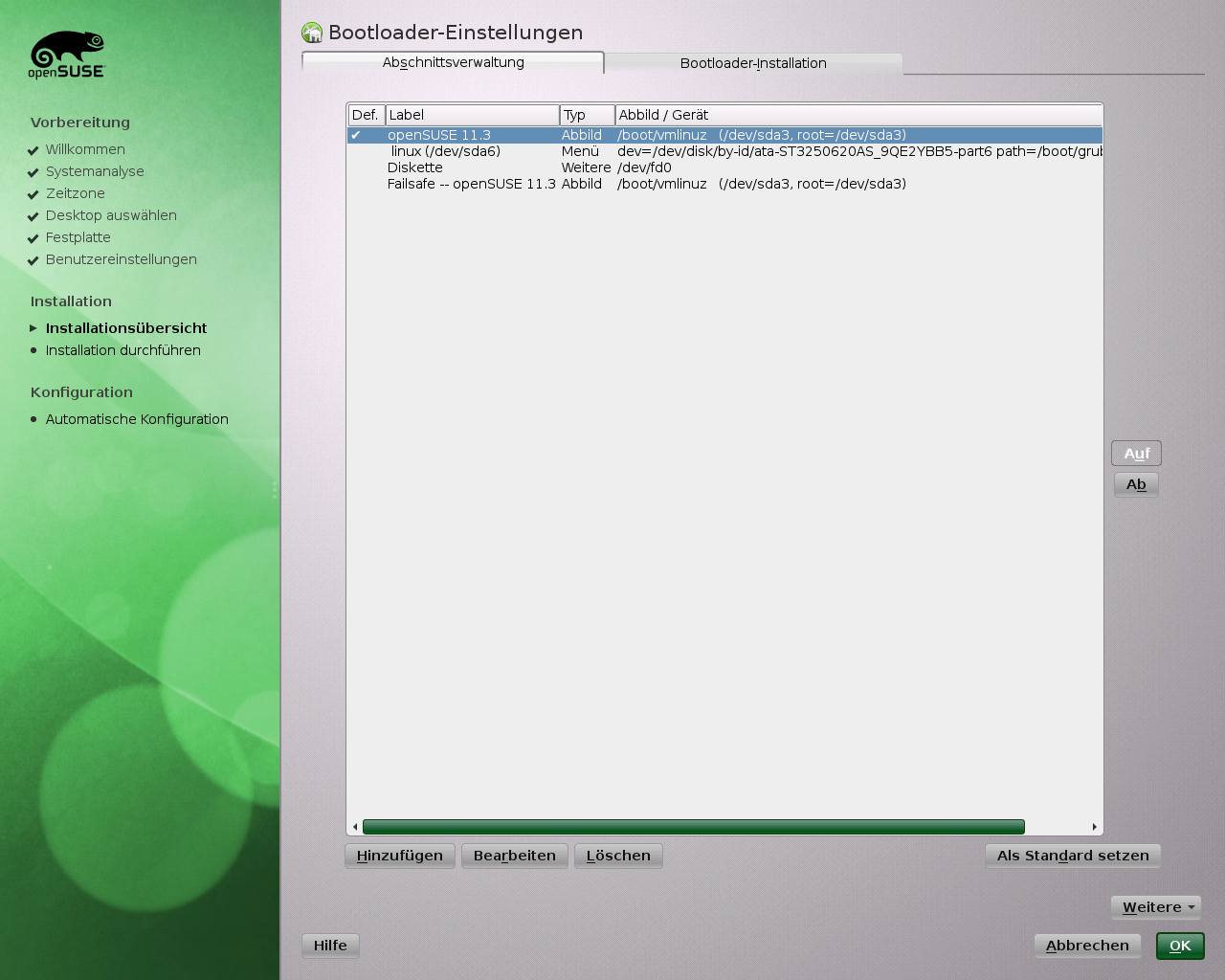
Task: Click the horizontal scrollbar thumb
Action: pos(694,827)
